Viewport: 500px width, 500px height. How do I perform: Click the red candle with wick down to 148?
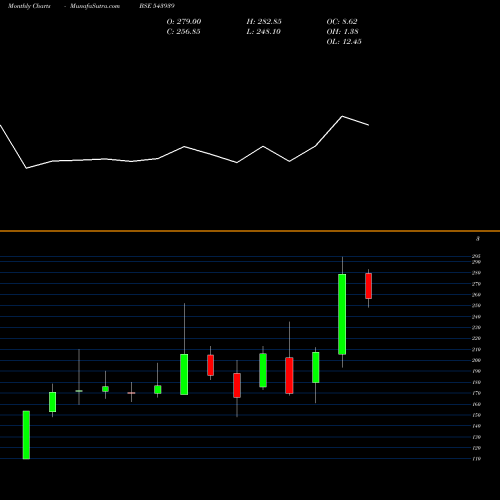(x=237, y=385)
